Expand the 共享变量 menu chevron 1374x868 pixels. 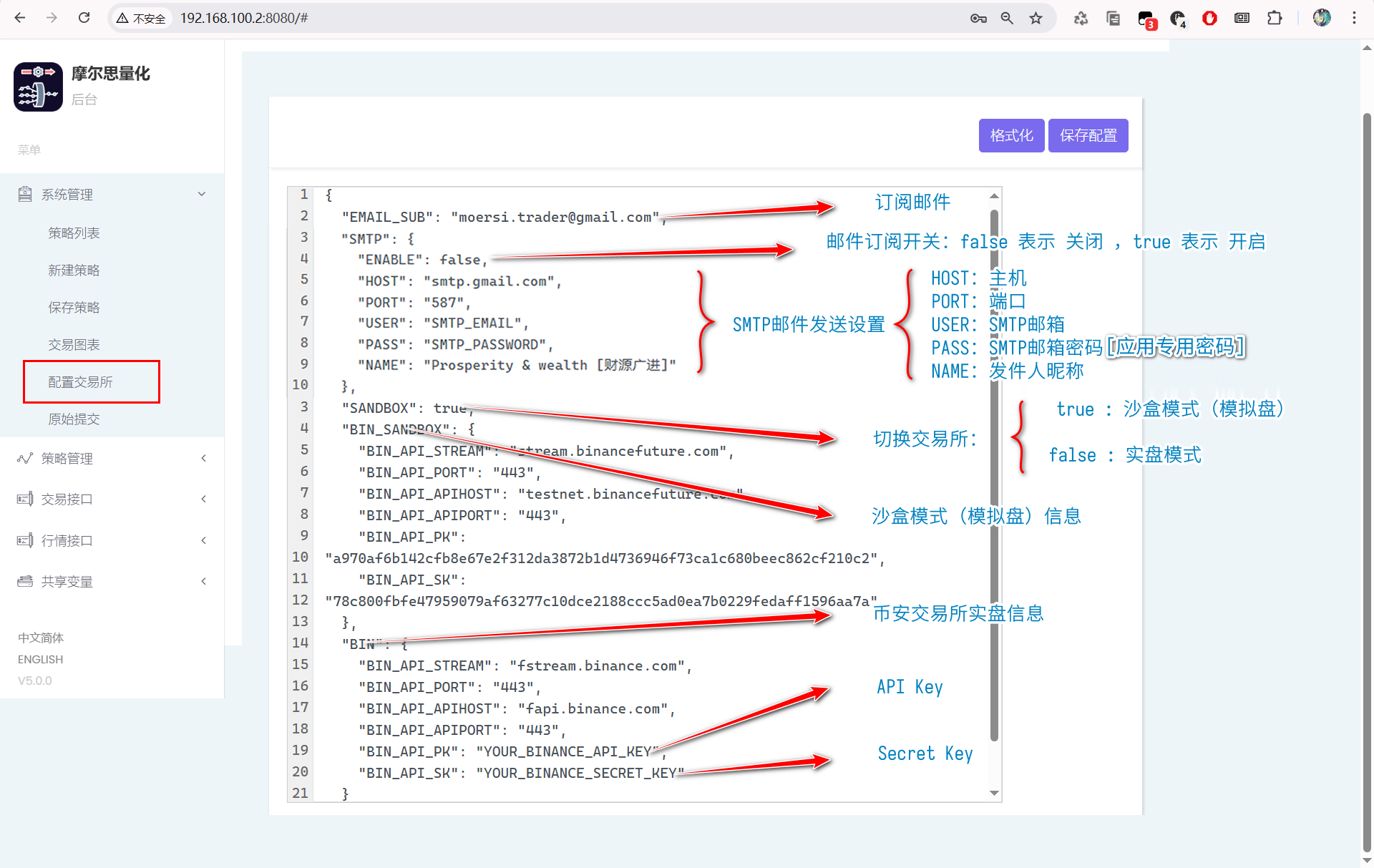(203, 581)
